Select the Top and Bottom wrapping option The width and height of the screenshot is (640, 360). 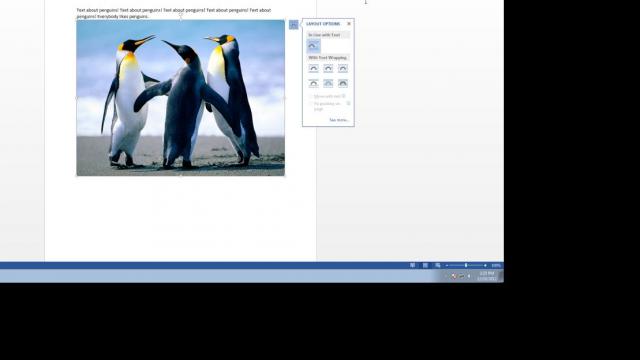[x=313, y=83]
